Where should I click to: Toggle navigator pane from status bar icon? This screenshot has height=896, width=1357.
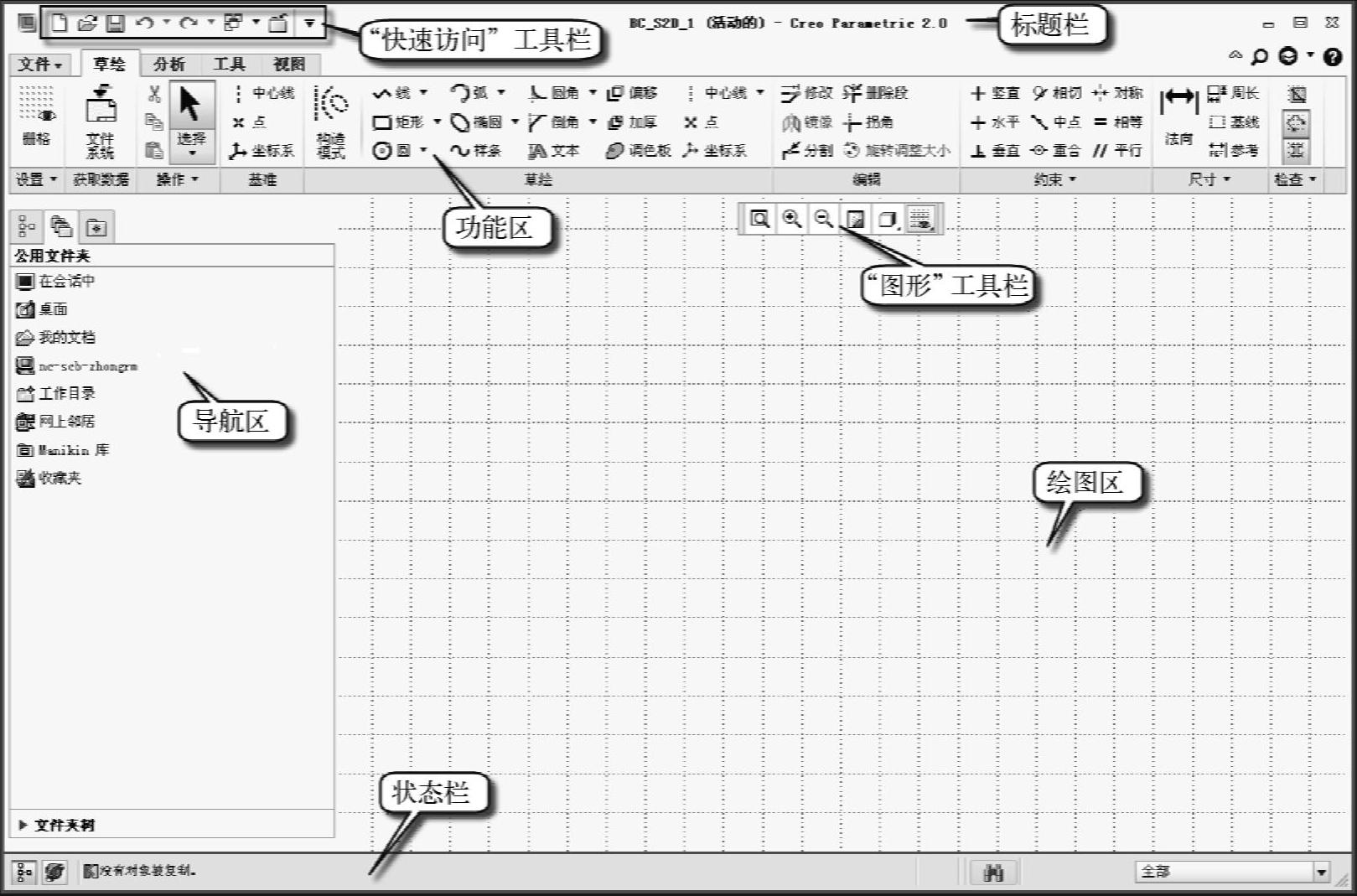24,872
